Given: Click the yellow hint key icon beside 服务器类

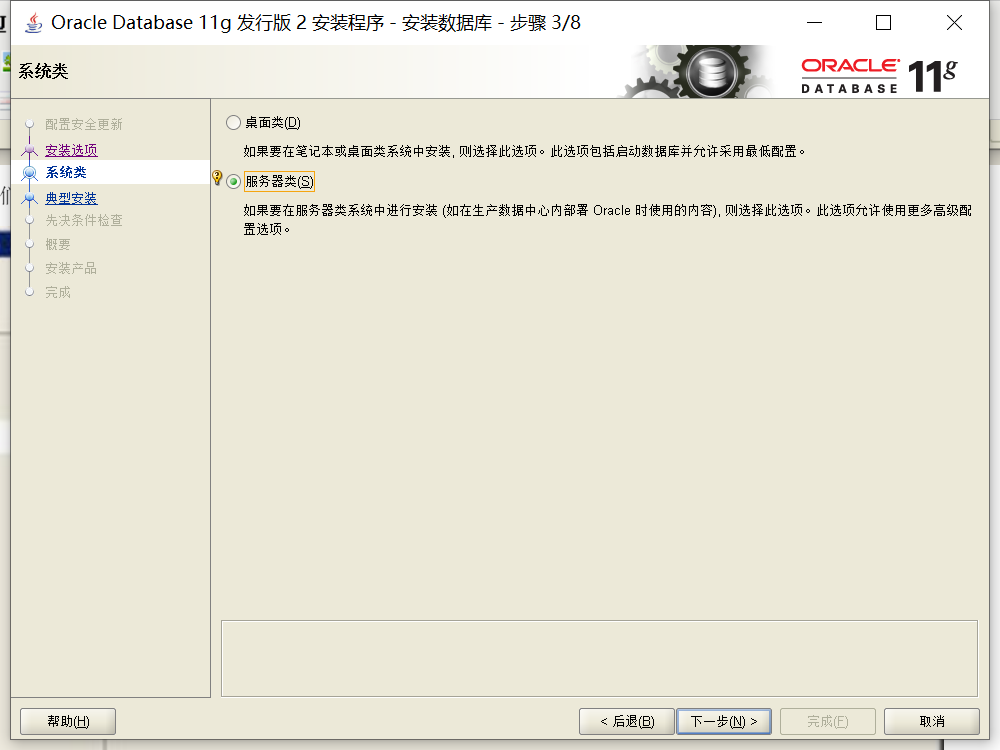Looking at the screenshot, I should [x=217, y=178].
